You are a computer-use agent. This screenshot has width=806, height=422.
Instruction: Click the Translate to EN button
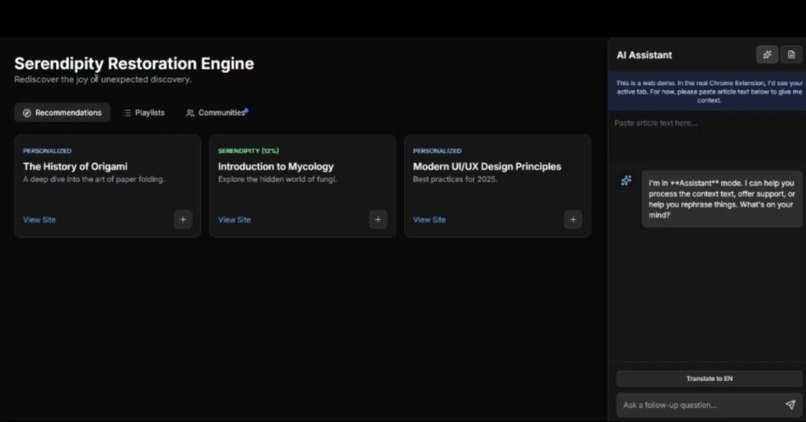(709, 378)
